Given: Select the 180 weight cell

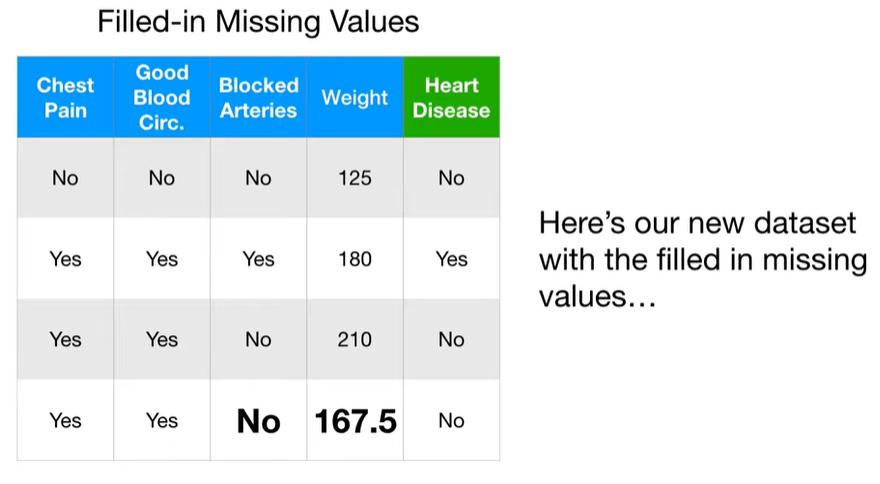Looking at the screenshot, I should pyautogui.click(x=355, y=259).
